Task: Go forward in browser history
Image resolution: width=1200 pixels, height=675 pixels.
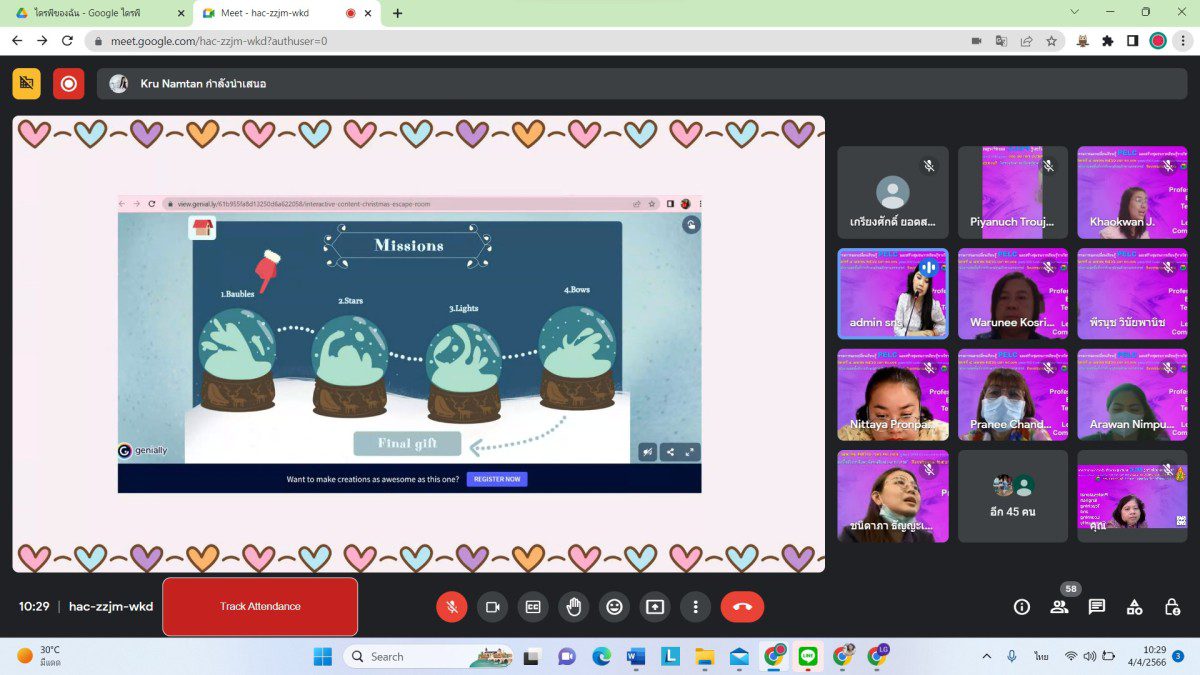Action: (x=42, y=41)
